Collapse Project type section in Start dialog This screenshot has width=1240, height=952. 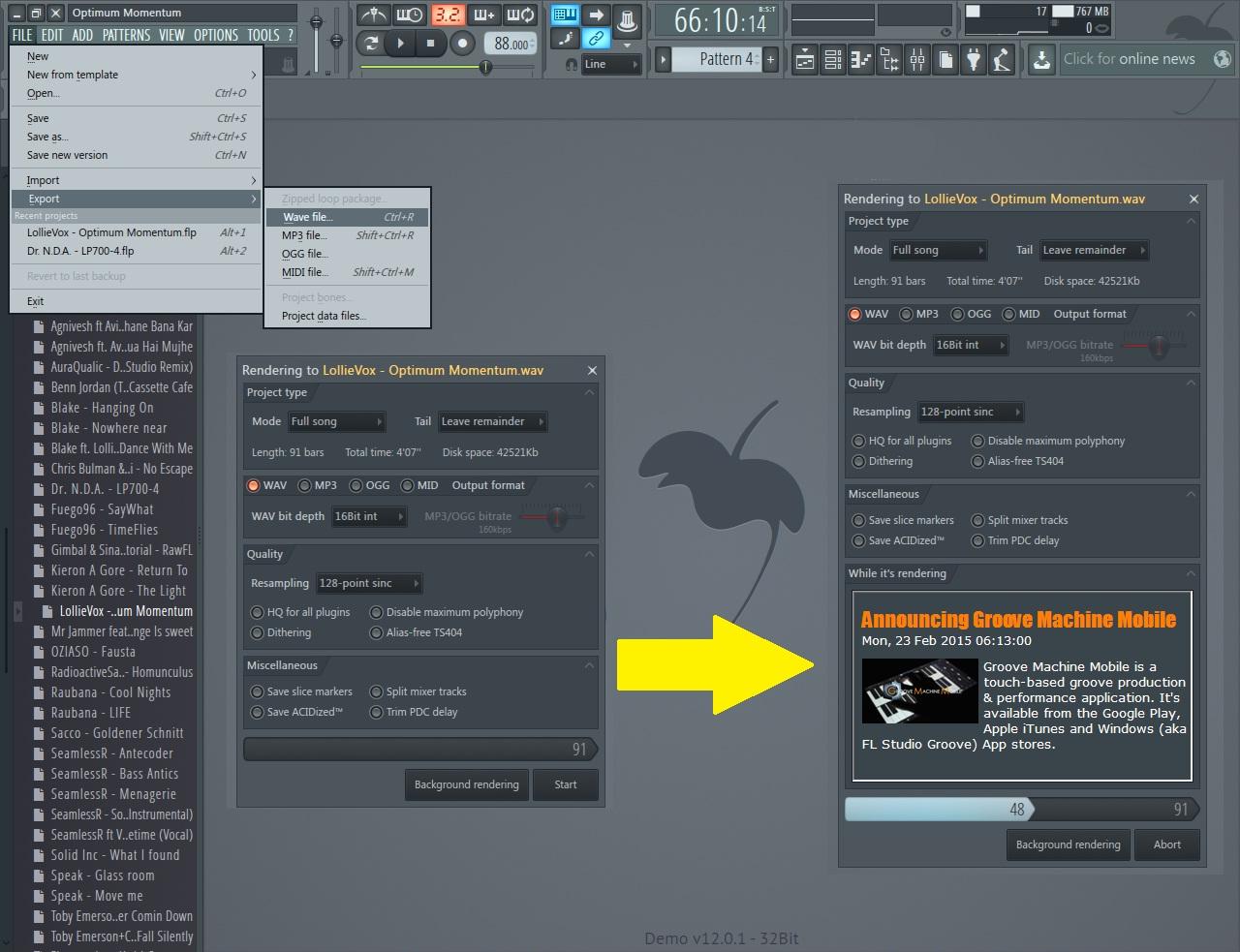[x=588, y=392]
